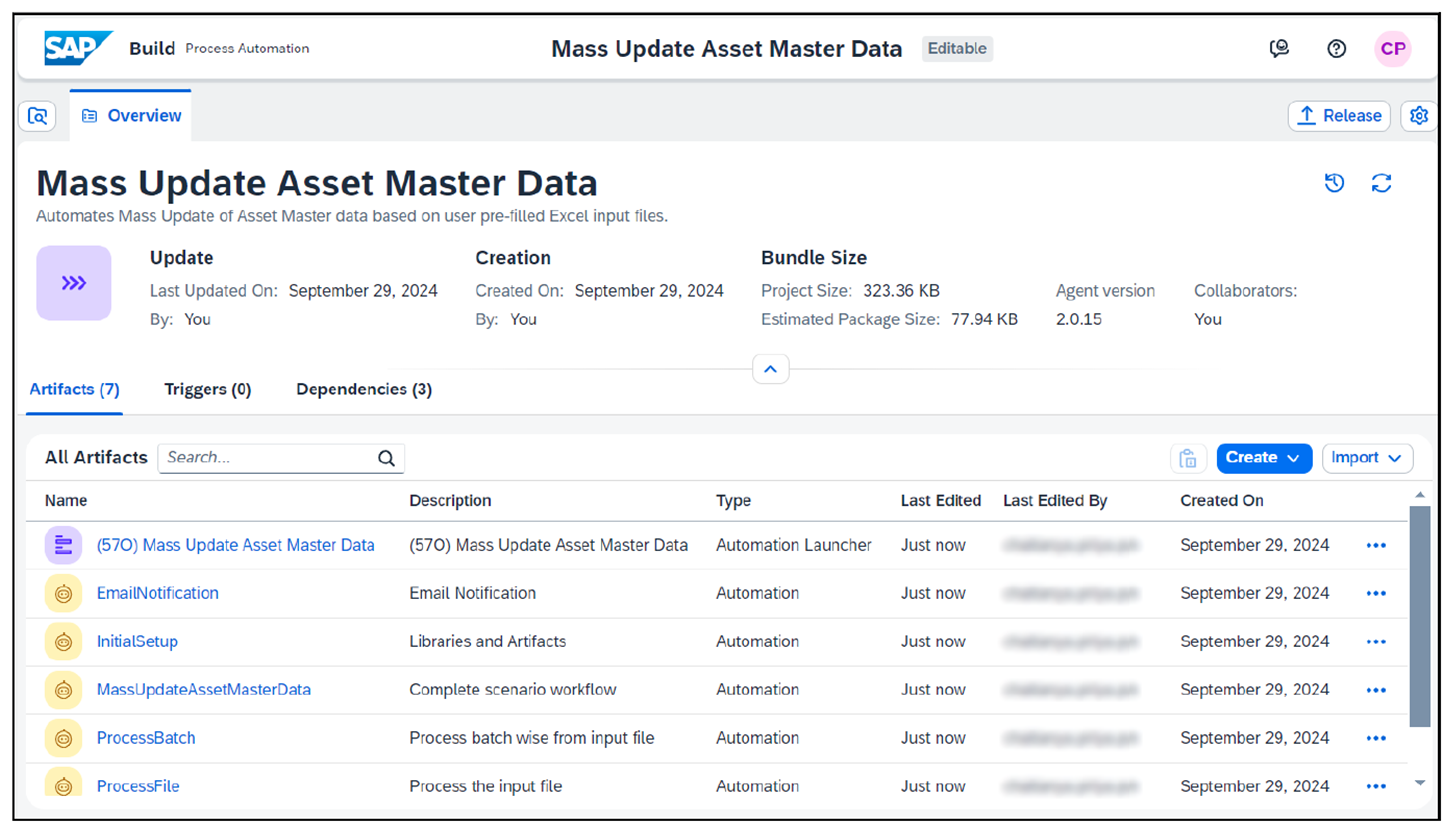Image resolution: width=1451 pixels, height=828 pixels.
Task: Click the refresh project icon
Action: [x=1382, y=183]
